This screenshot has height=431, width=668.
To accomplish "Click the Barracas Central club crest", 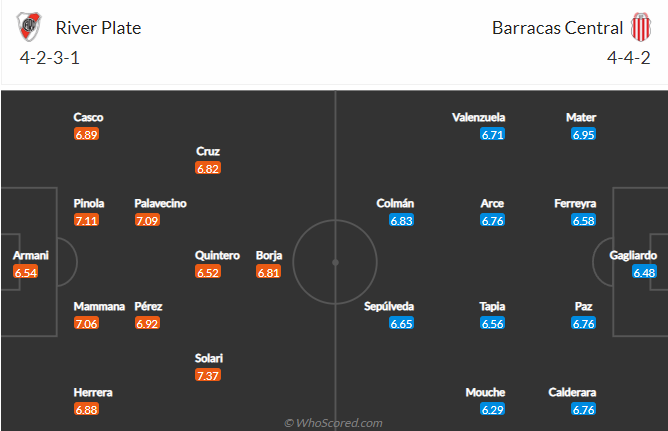I will (x=641, y=27).
